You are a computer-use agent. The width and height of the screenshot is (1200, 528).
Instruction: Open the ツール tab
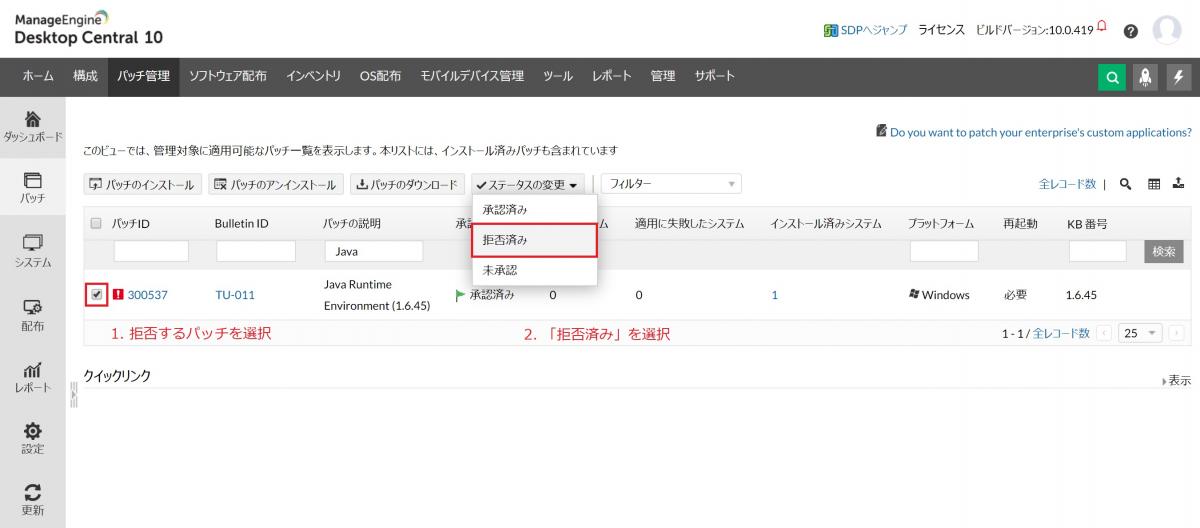click(558, 77)
